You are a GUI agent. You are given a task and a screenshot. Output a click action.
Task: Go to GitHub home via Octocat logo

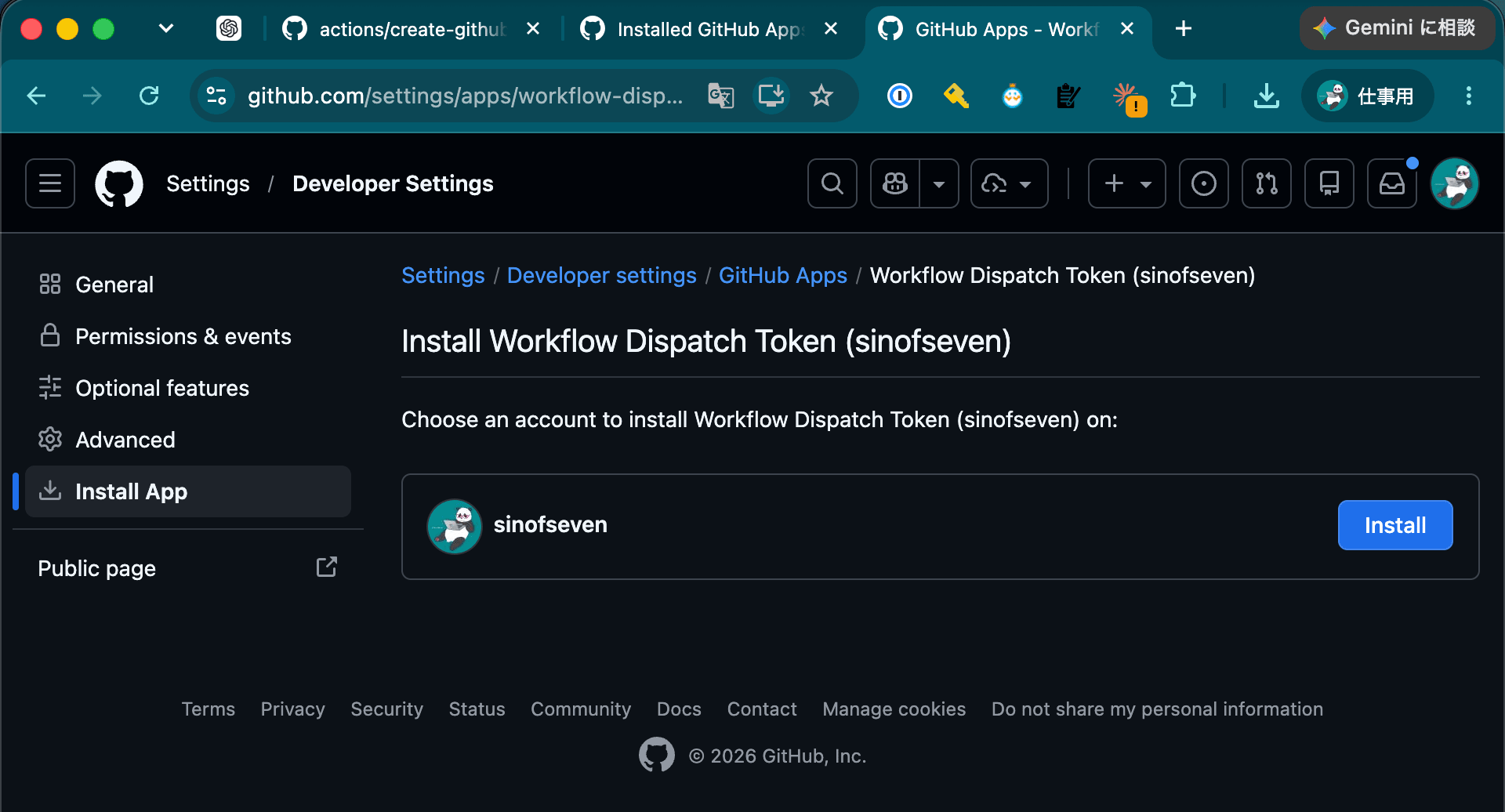(119, 183)
